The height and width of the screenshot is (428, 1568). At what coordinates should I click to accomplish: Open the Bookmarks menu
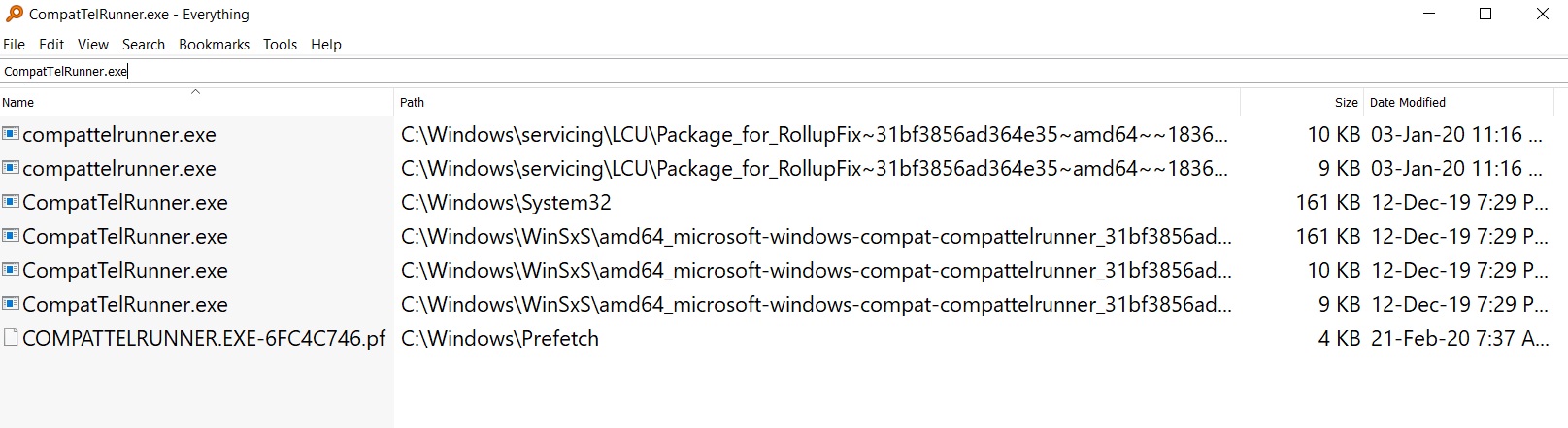[214, 45]
